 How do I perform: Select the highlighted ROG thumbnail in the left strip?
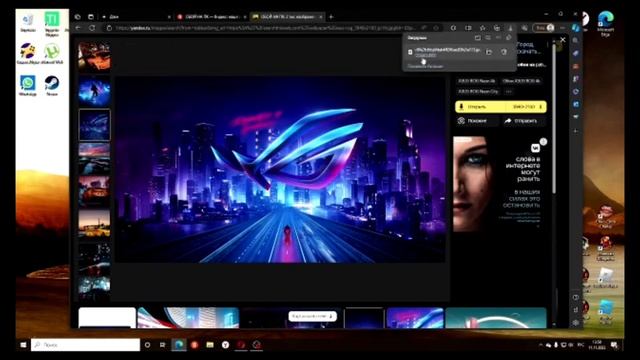(94, 125)
